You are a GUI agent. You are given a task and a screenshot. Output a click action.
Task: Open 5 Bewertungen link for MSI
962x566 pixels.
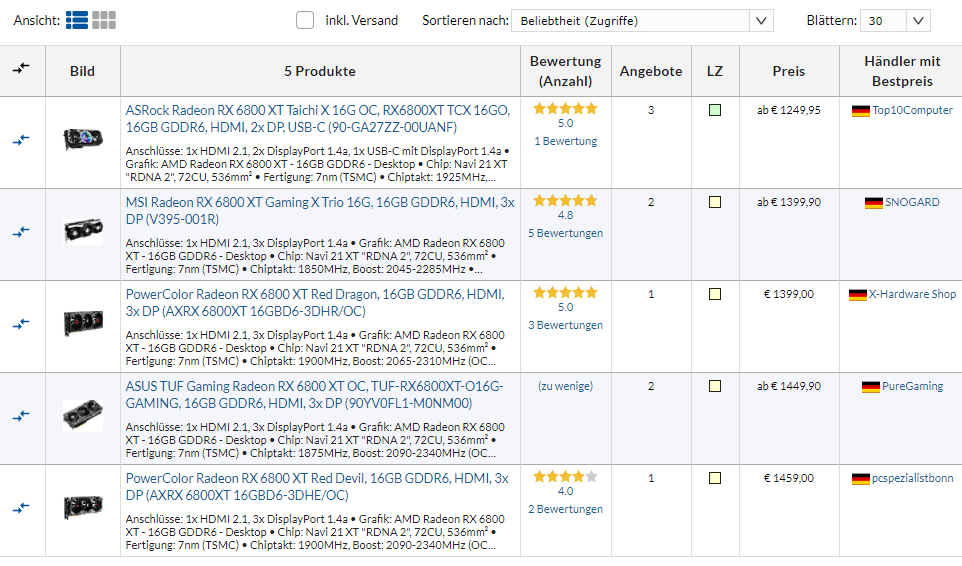pyautogui.click(x=566, y=233)
